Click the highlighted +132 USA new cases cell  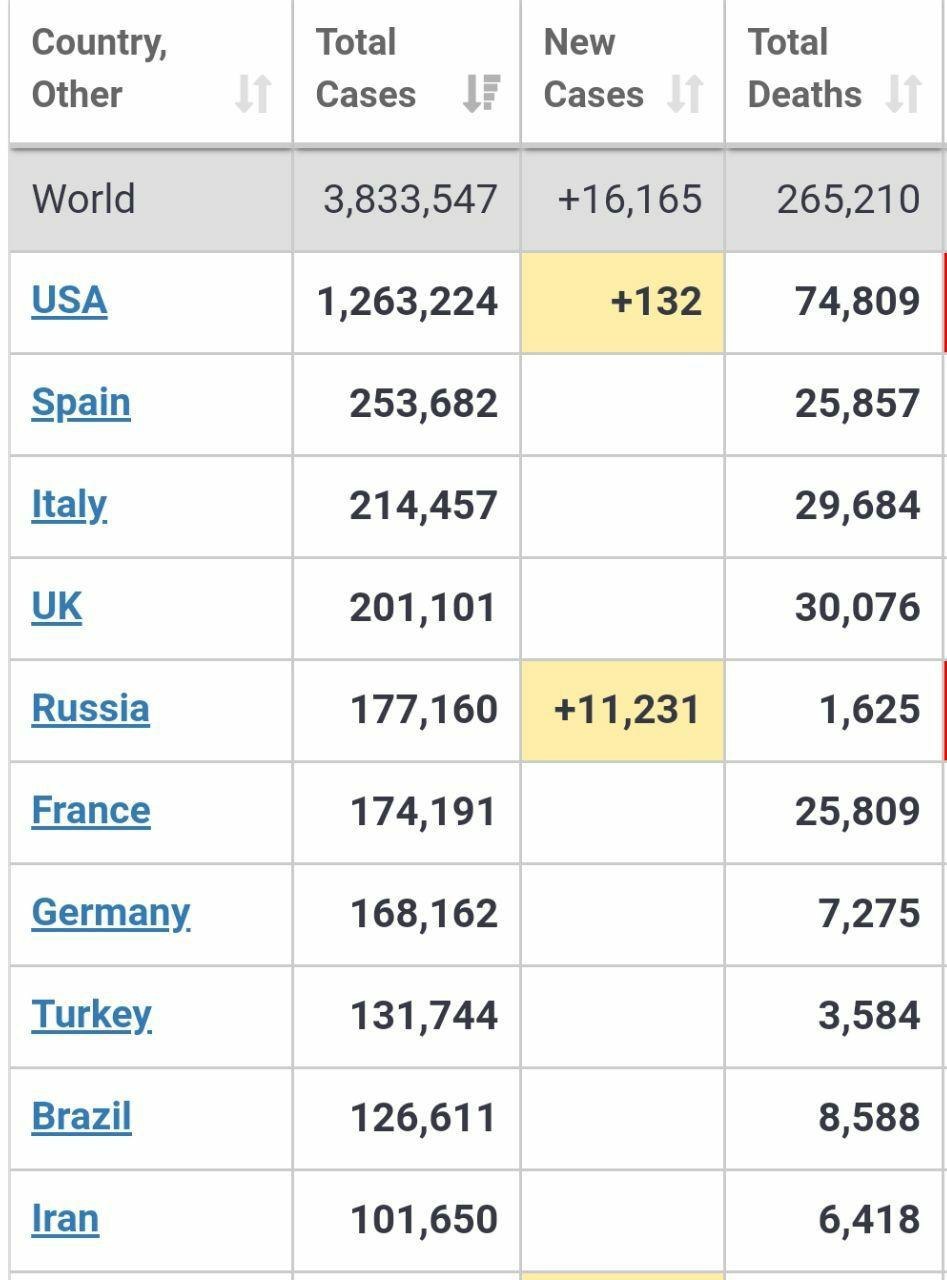(623, 302)
